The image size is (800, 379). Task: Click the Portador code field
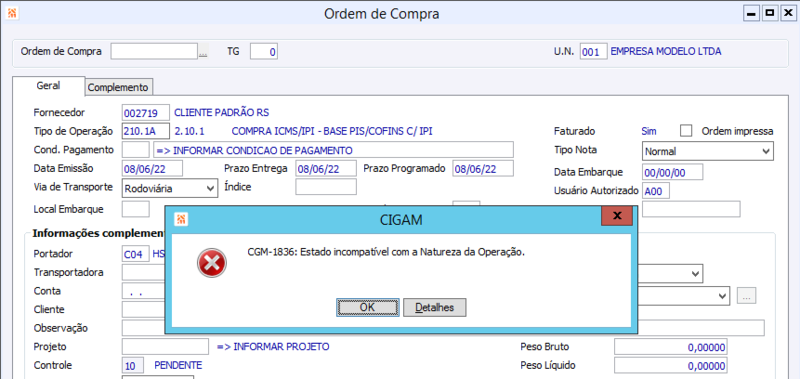tap(136, 254)
